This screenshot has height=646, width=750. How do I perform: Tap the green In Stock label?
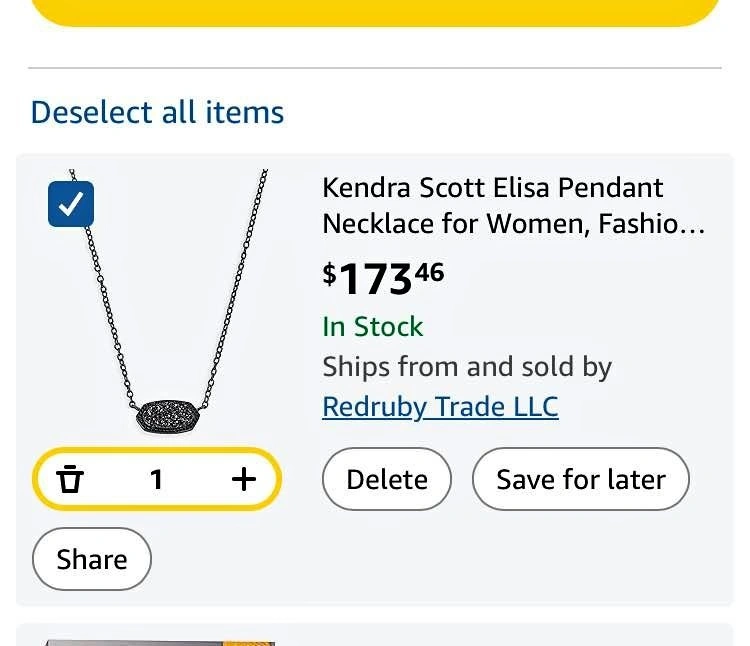pos(372,327)
